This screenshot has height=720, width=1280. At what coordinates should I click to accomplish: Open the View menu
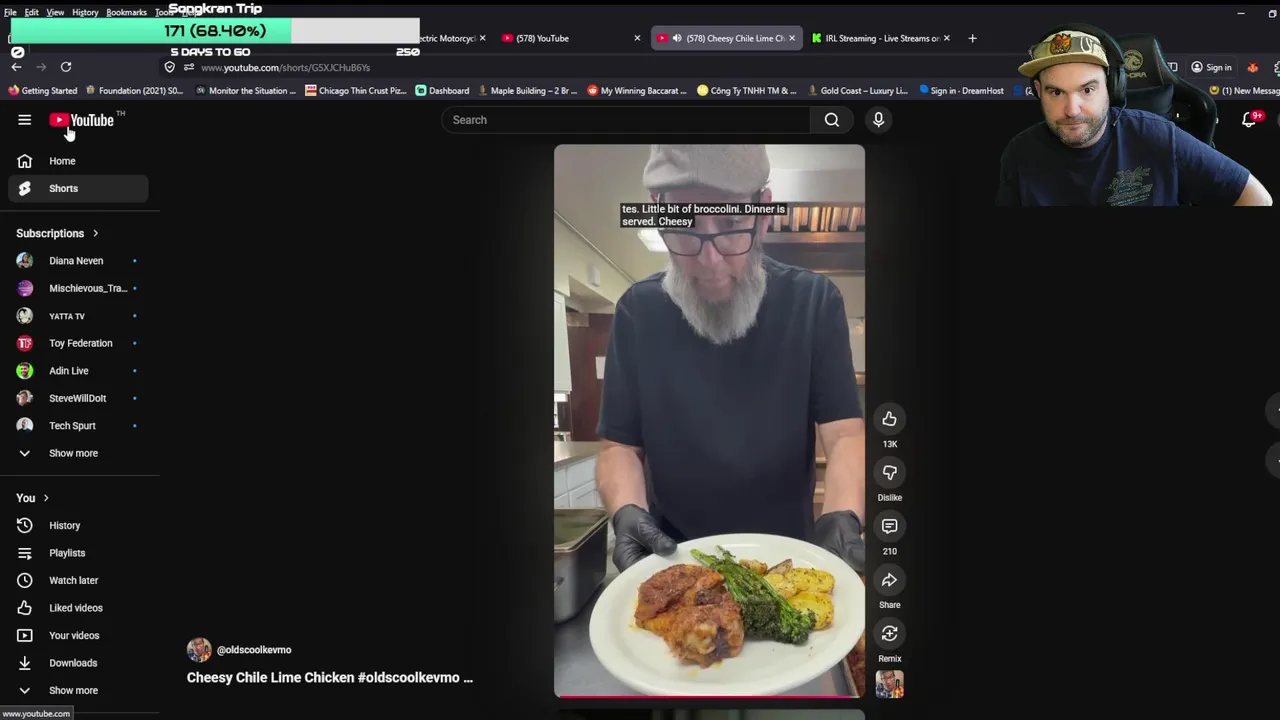[x=55, y=12]
